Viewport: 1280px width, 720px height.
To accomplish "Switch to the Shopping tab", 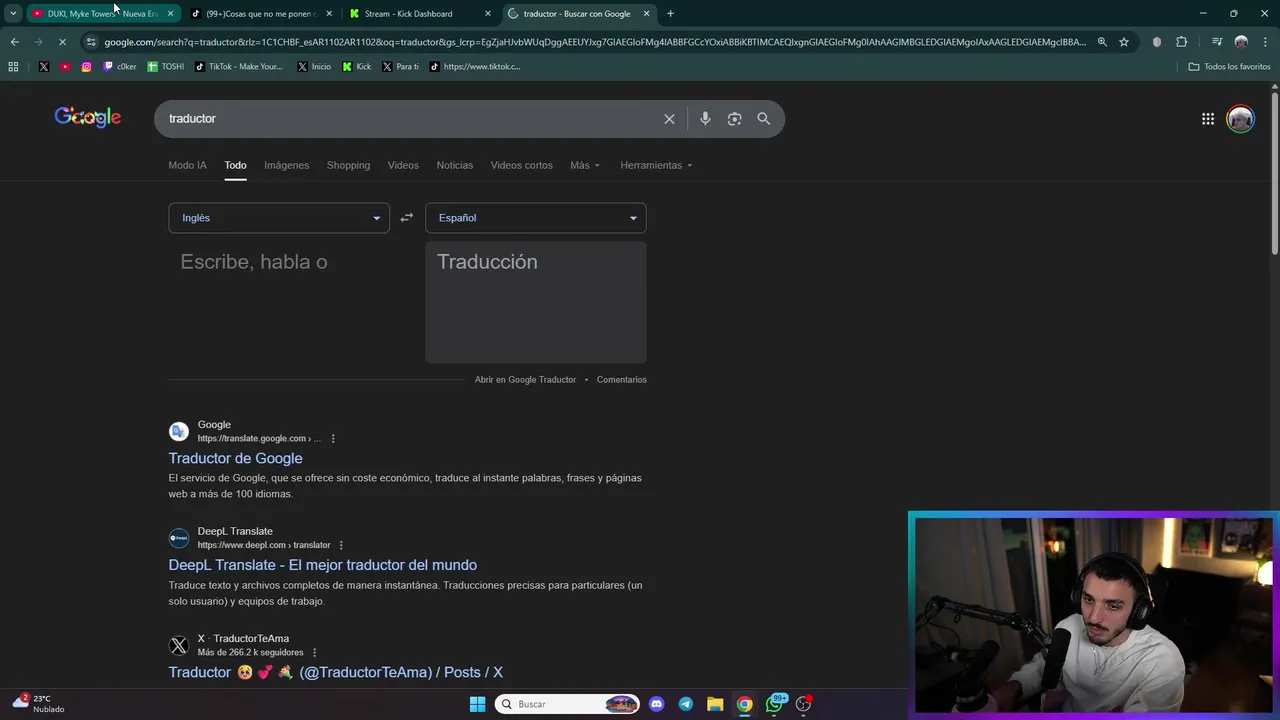I will (x=348, y=165).
